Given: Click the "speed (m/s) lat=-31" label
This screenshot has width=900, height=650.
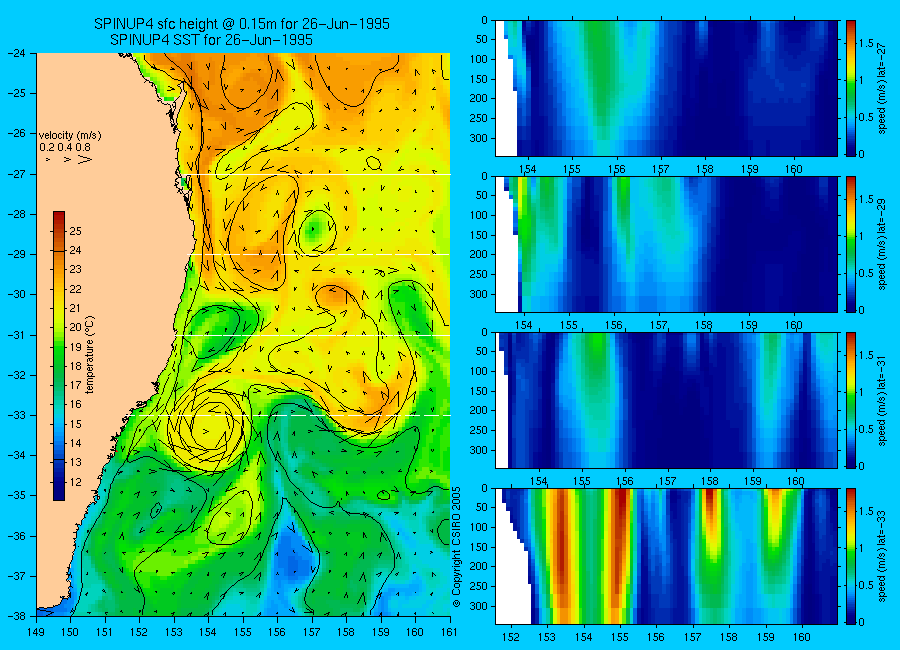Looking at the screenshot, I should 883,400.
